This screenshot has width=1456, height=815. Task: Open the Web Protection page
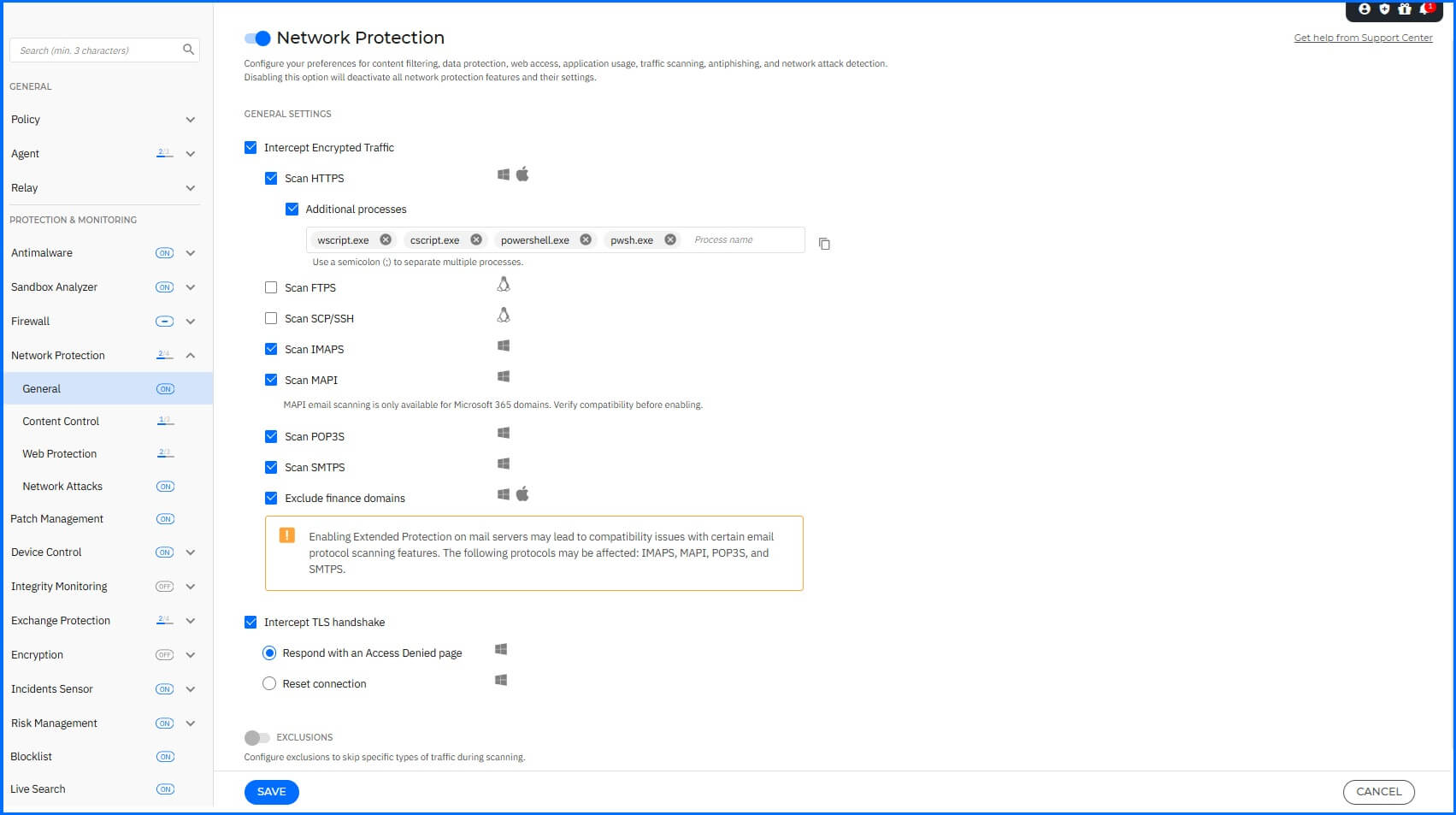coord(59,453)
